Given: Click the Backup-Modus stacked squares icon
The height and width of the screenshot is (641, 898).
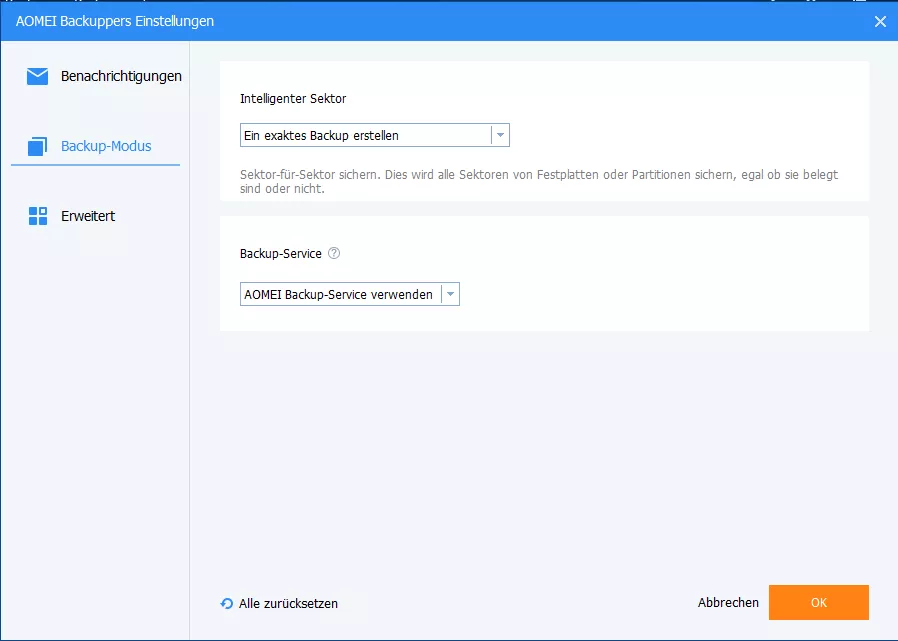Looking at the screenshot, I should point(37,146).
